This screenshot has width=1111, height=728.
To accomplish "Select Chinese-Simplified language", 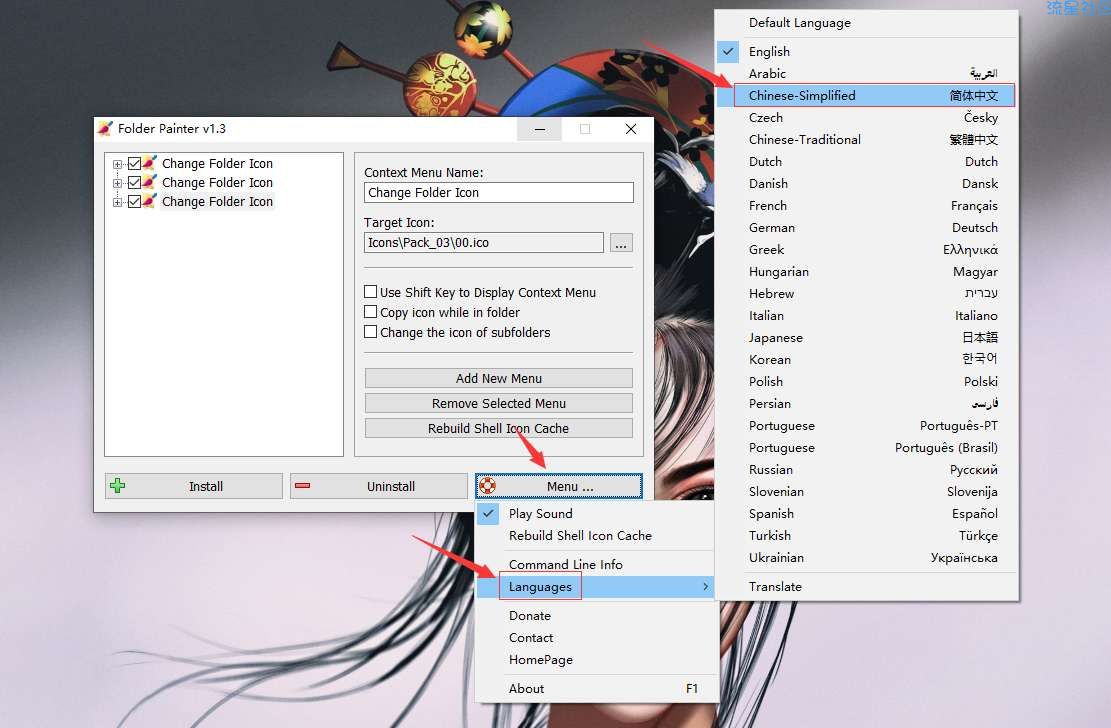I will click(x=867, y=95).
